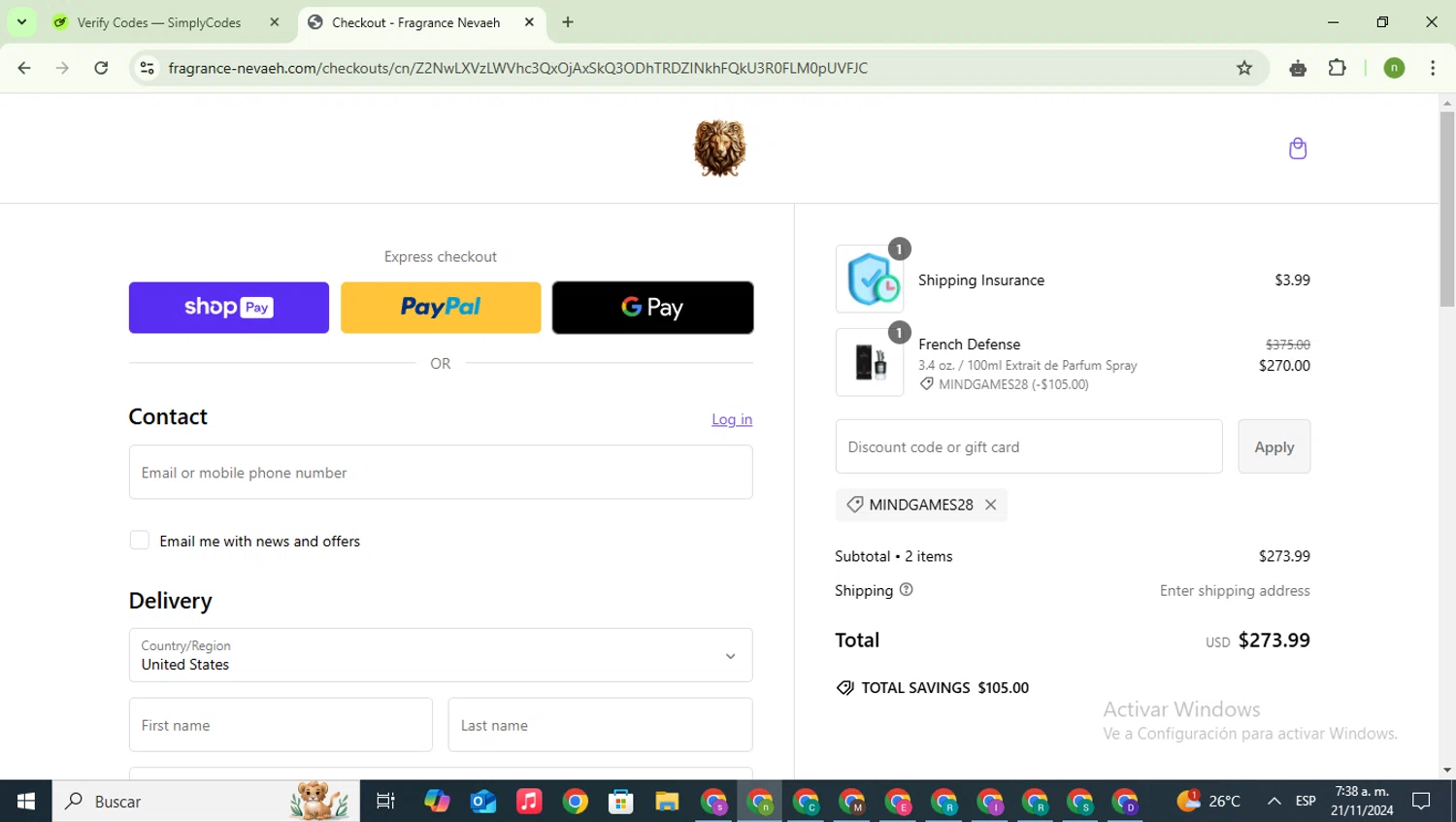
Task: Click the TOTAL SAVINGS $105.00 text
Action: pyautogui.click(x=944, y=687)
